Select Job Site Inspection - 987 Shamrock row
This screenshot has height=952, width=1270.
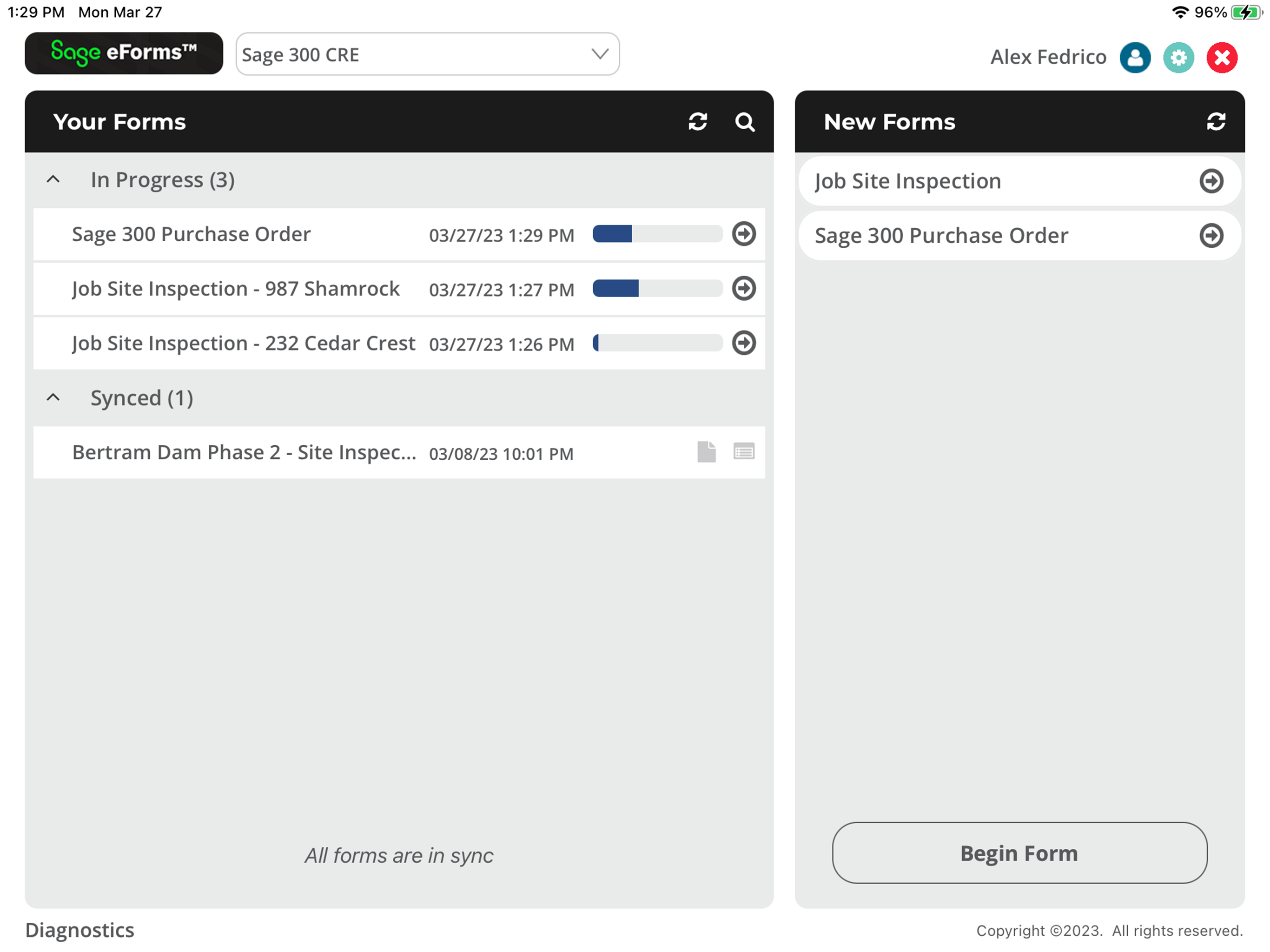click(399, 289)
